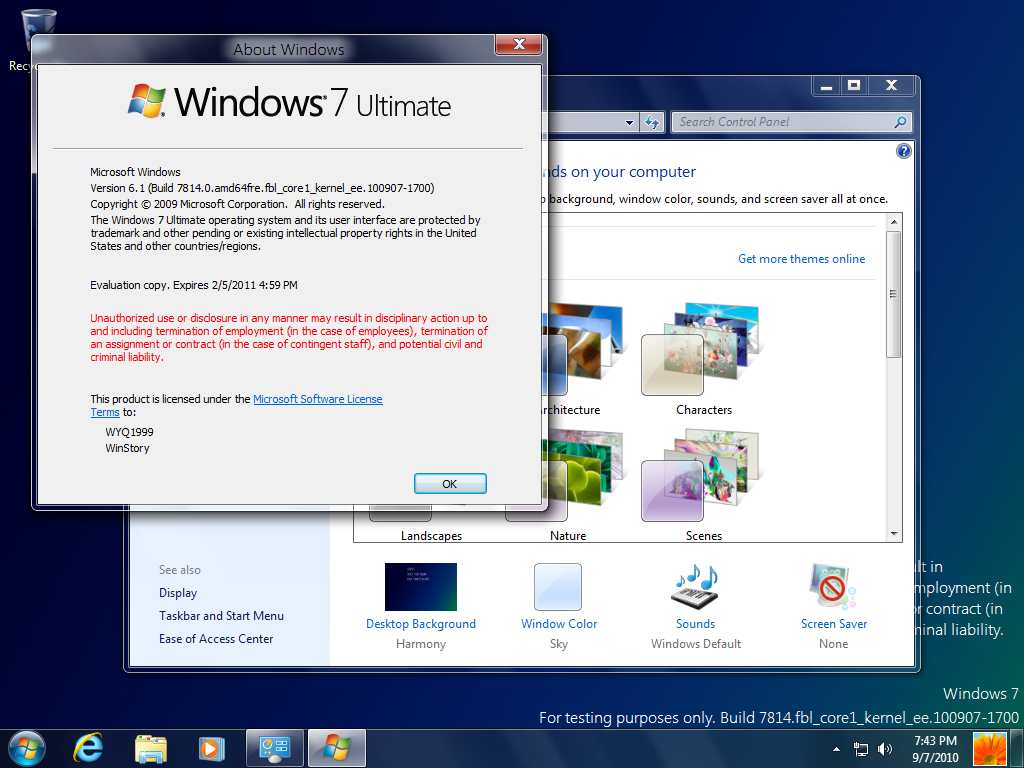Refresh the Control Panel address bar
Screen dimensions: 1024x768
[x=652, y=122]
